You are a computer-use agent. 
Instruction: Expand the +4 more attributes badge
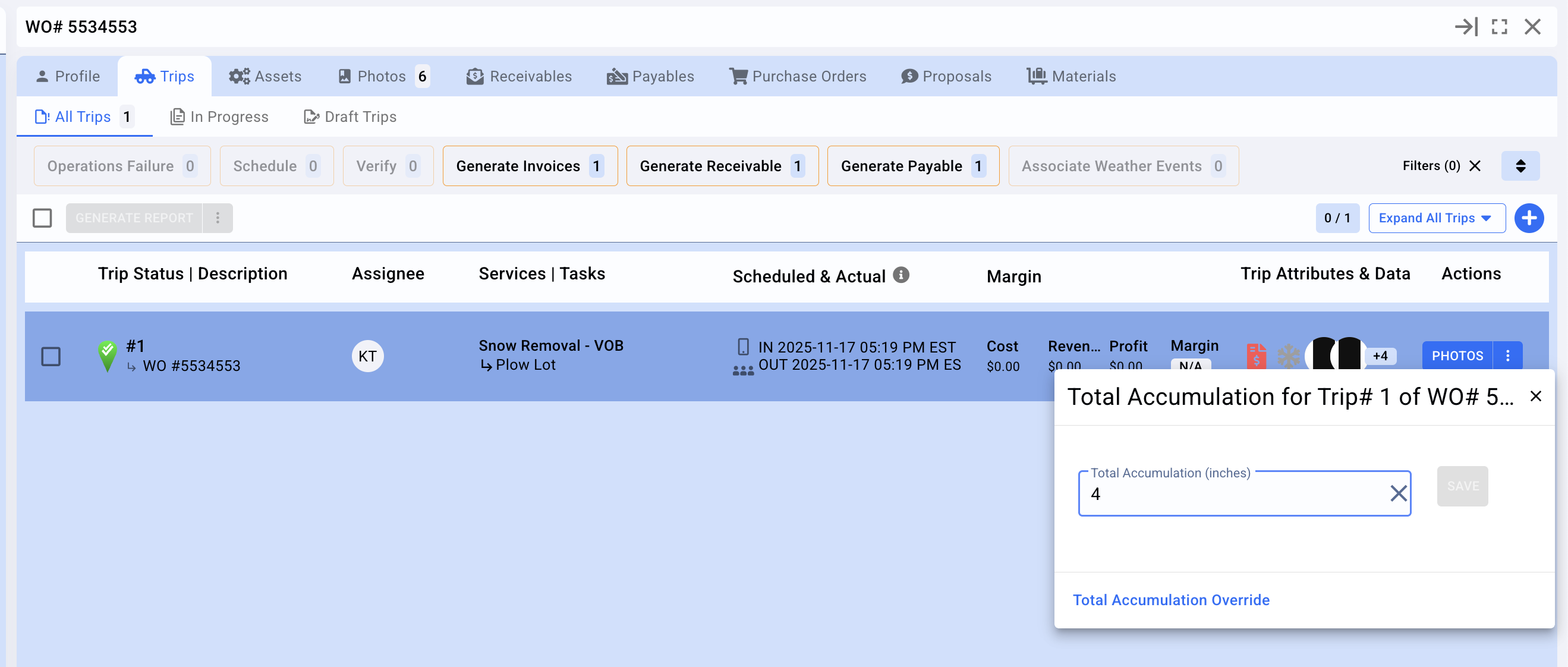(x=1380, y=356)
